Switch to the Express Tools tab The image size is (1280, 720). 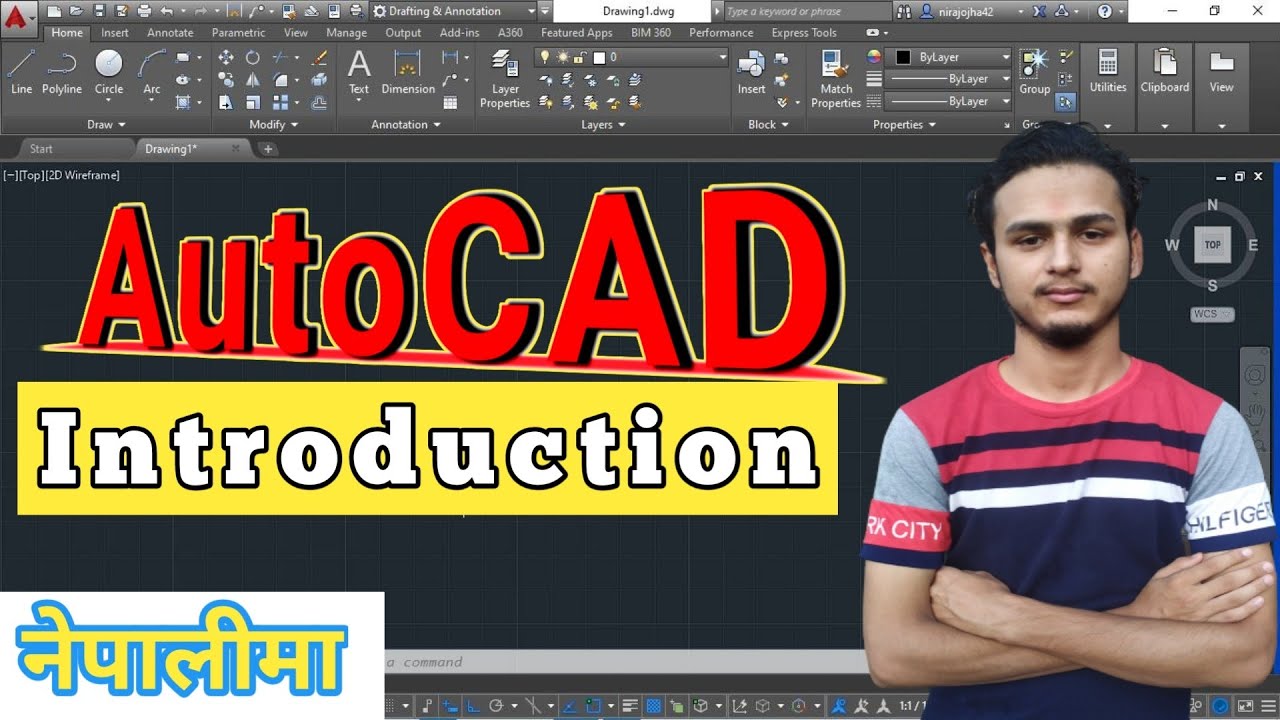[x=804, y=32]
